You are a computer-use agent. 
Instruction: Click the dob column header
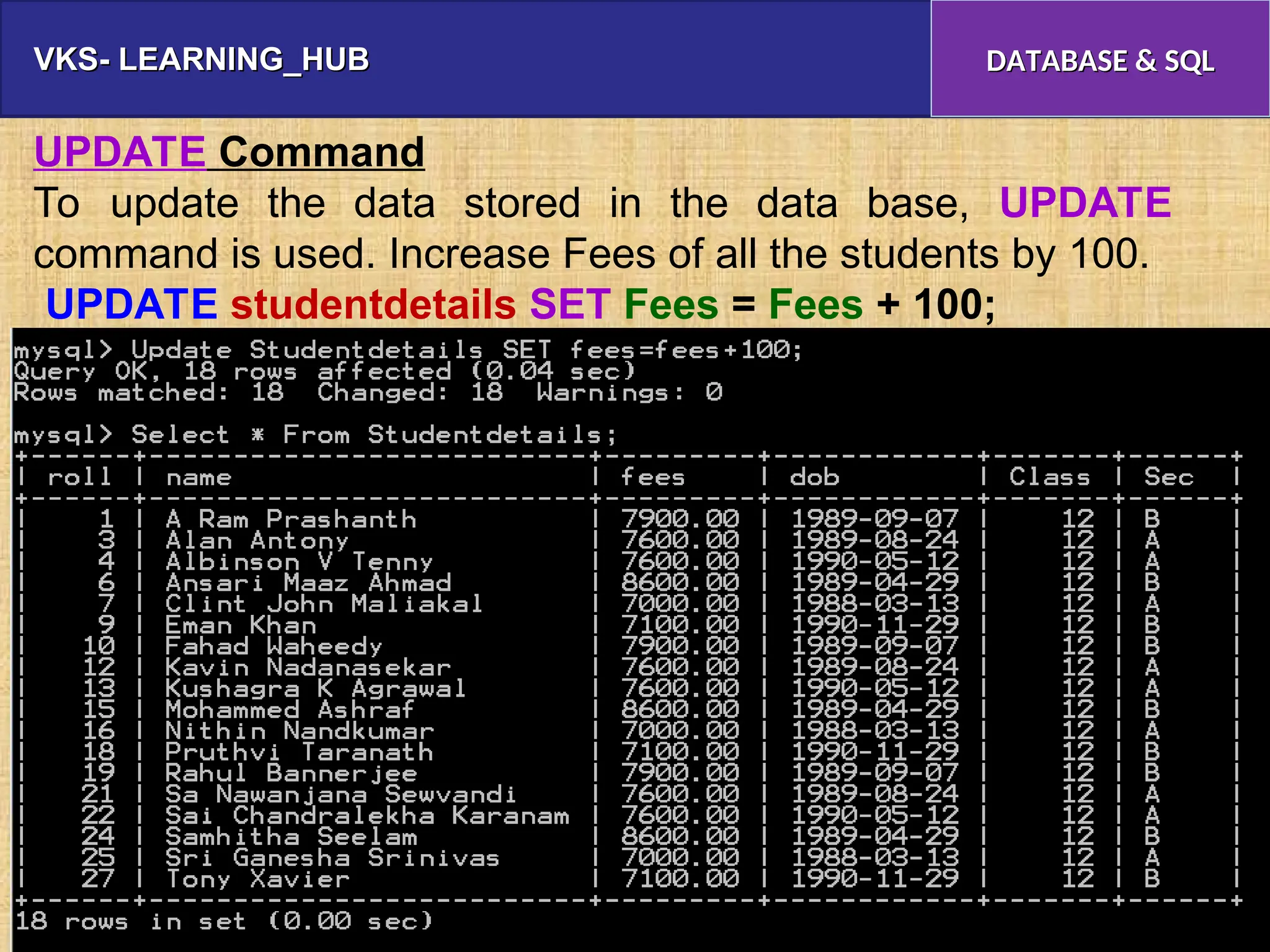(x=814, y=477)
